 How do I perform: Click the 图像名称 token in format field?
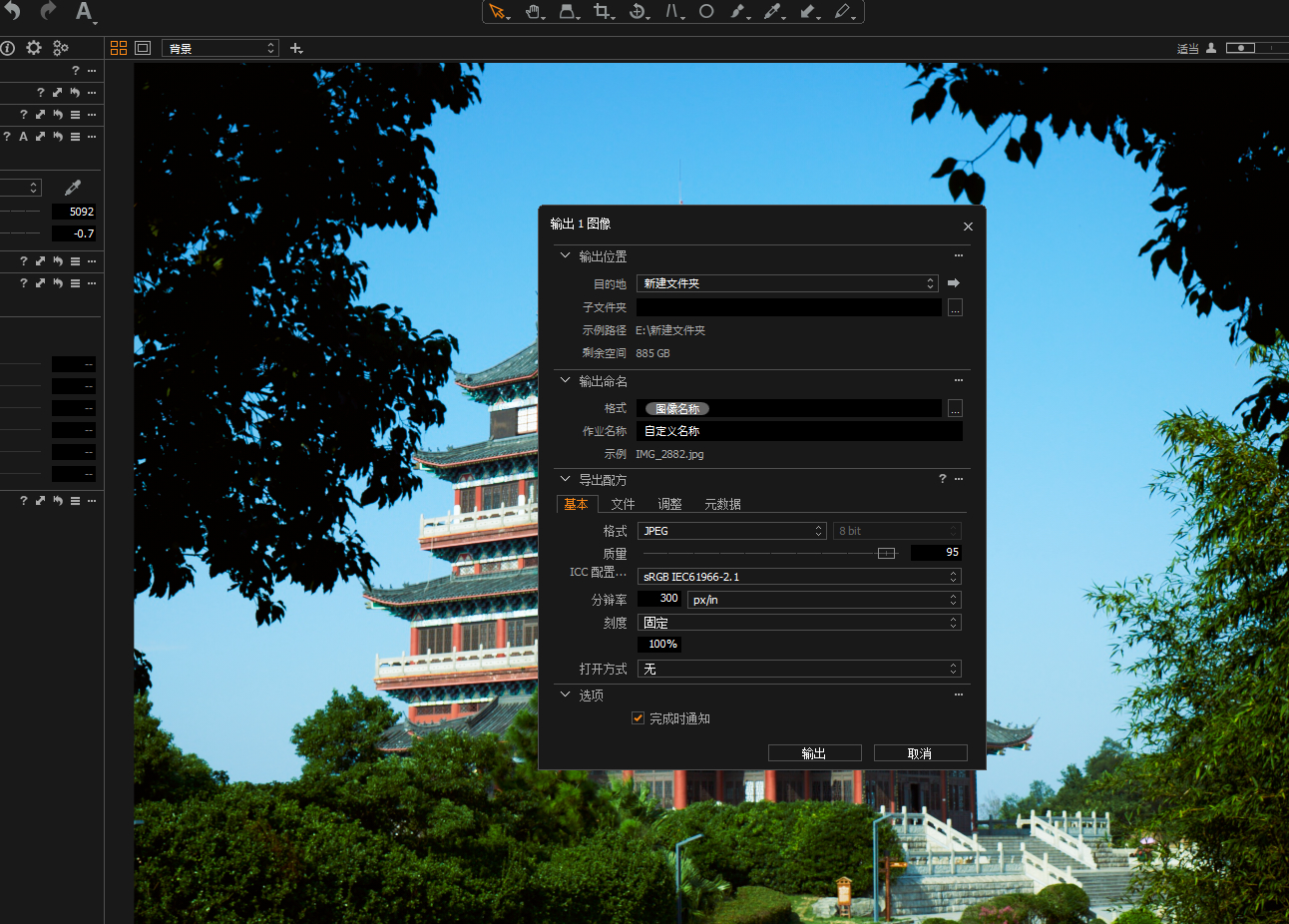tap(677, 408)
